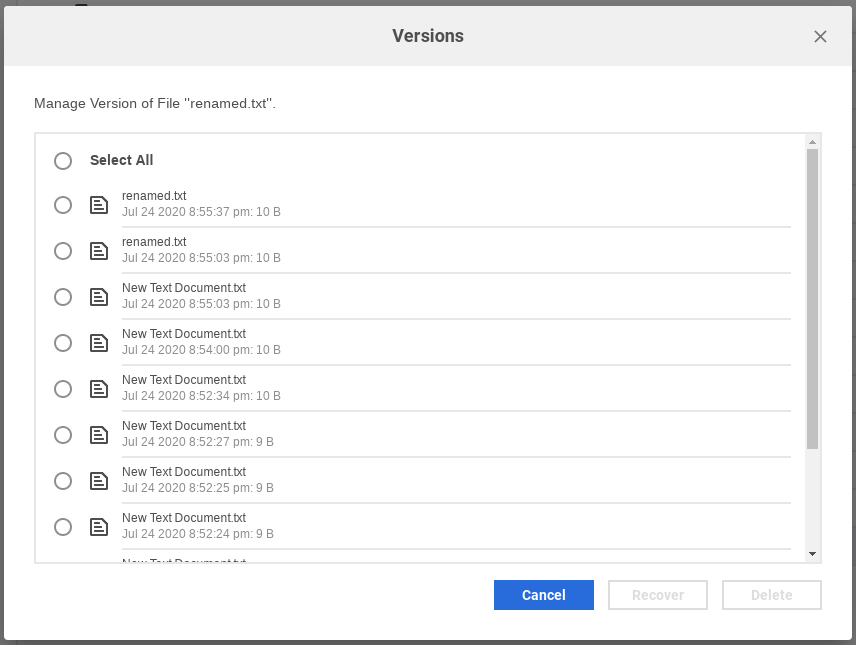Select the renamed.txt 8:55:03 version
Screen dimensions: 856x645
(x=63, y=250)
